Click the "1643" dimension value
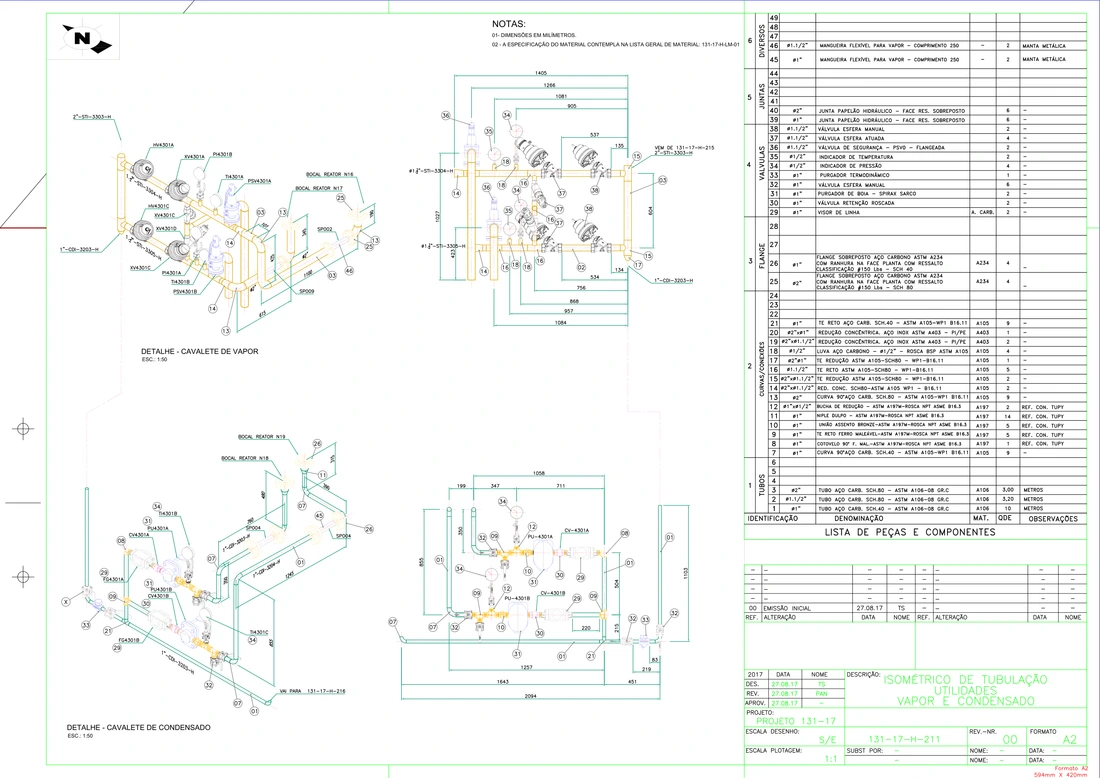Screen dimensions: 1100x778 [x=502, y=682]
